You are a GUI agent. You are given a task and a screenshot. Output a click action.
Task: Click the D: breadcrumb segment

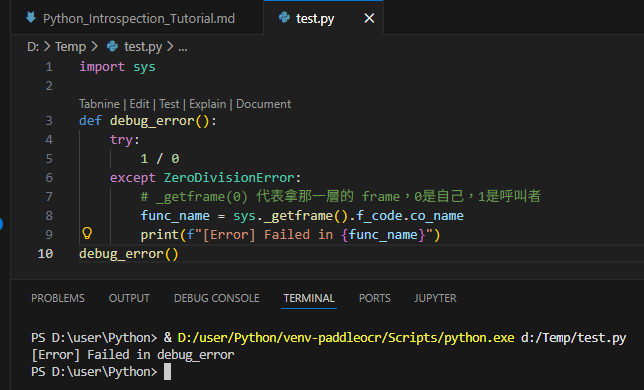click(33, 47)
